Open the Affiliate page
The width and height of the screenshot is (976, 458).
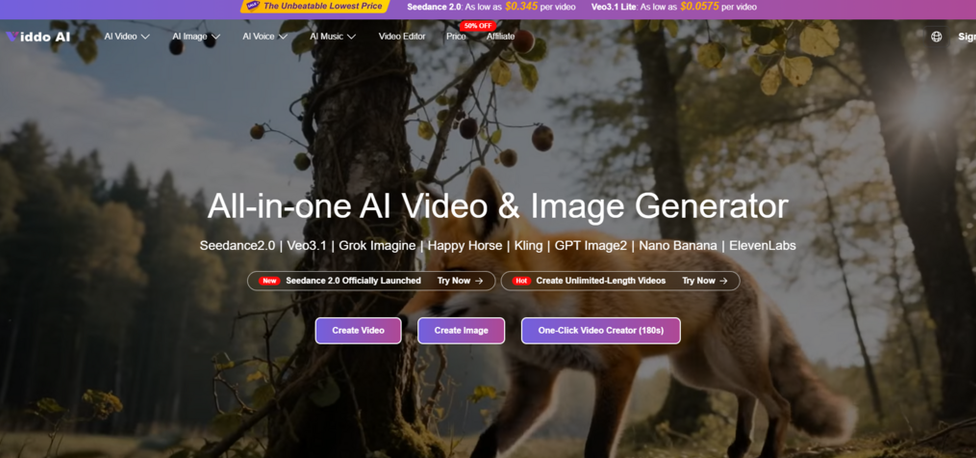[x=500, y=37]
